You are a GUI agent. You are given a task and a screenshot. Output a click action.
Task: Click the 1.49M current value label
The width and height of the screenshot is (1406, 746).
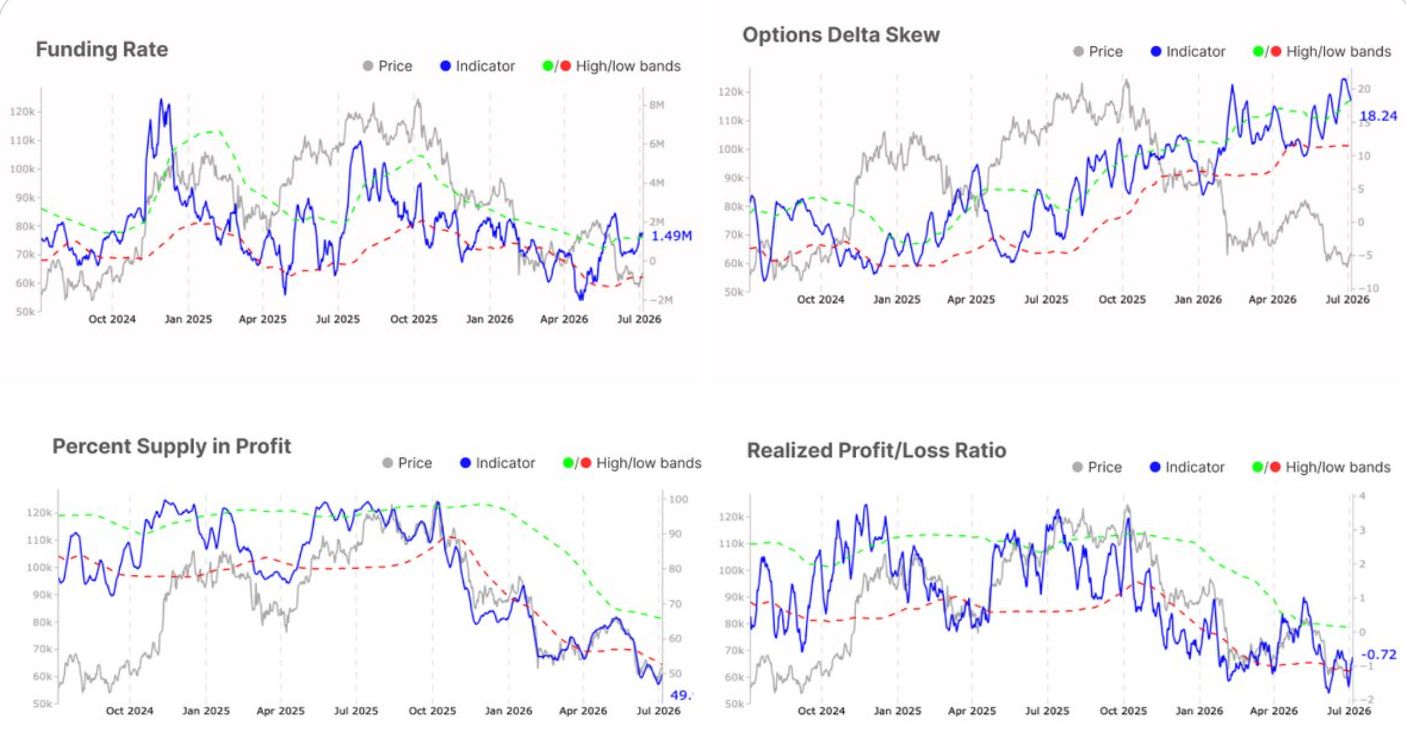pyautogui.click(x=672, y=236)
